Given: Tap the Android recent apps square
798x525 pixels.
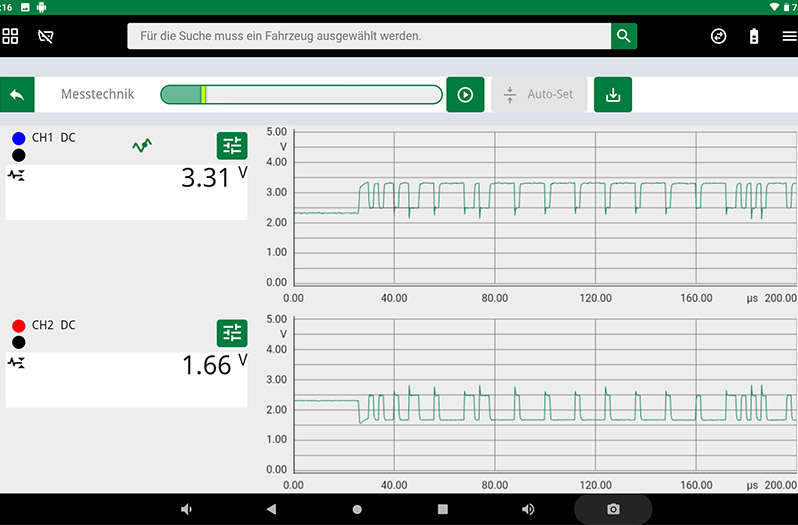Looking at the screenshot, I should [443, 509].
